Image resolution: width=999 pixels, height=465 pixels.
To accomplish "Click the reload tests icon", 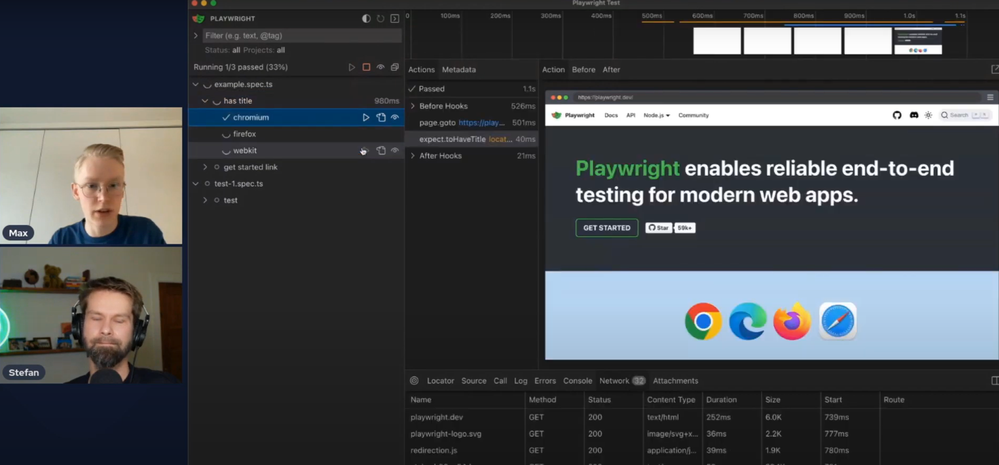I will (x=380, y=19).
